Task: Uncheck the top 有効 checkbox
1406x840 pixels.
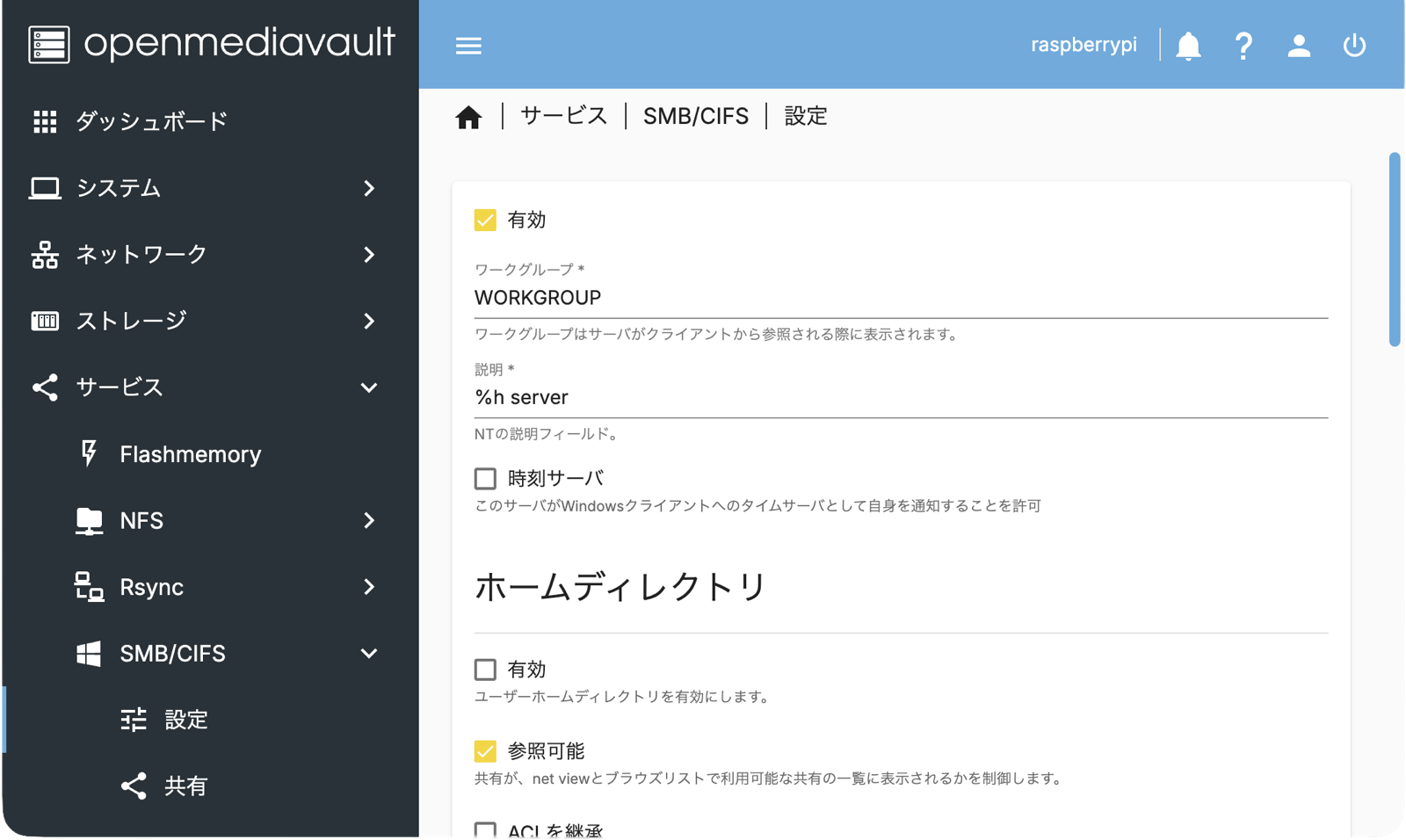Action: tap(485, 220)
